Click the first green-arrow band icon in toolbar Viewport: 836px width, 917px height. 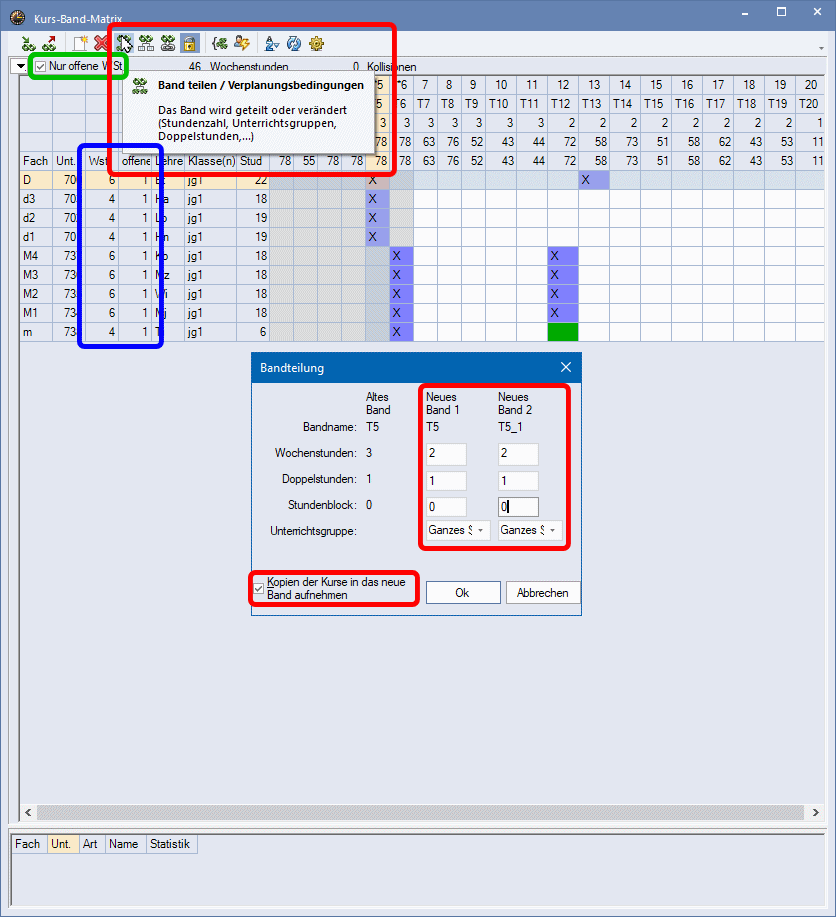(28, 43)
